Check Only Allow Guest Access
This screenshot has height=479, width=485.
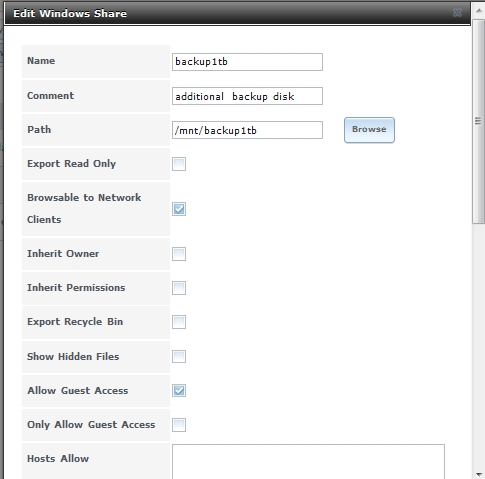click(x=179, y=425)
